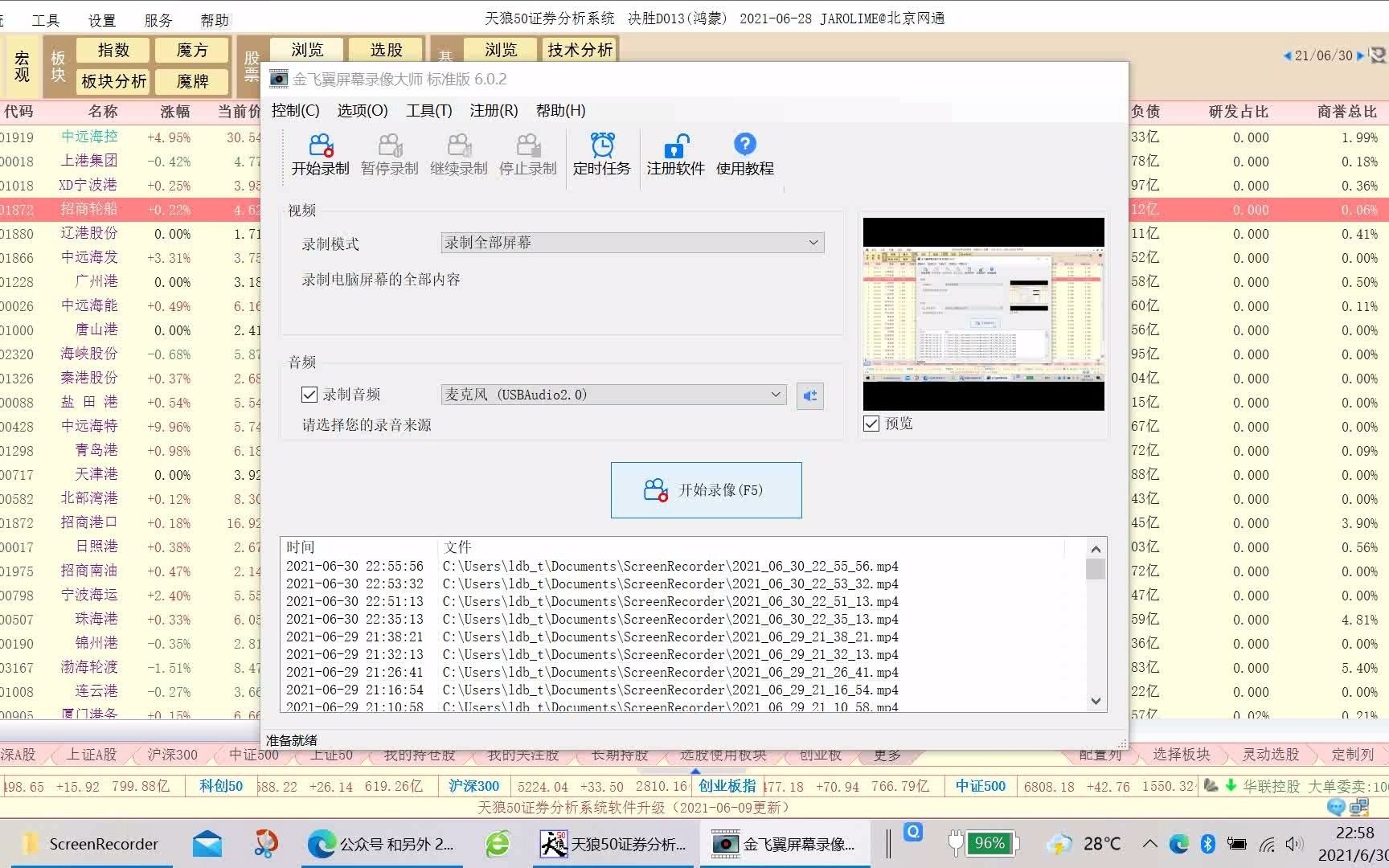Viewport: 1389px width, 868px height.
Task: Open the Mail icon in the taskbar
Action: [207, 844]
